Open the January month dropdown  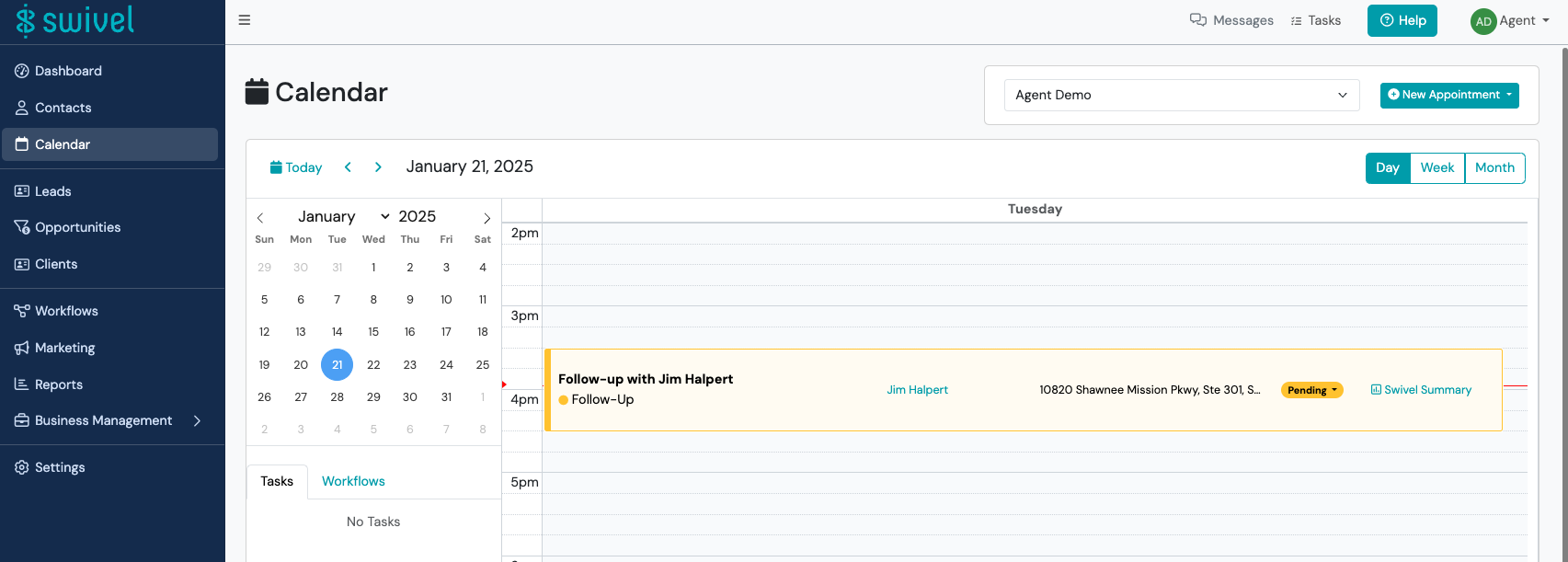pyautogui.click(x=344, y=216)
